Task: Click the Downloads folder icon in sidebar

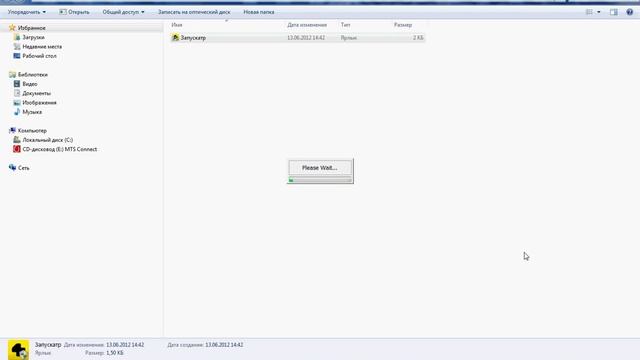Action: (17, 37)
